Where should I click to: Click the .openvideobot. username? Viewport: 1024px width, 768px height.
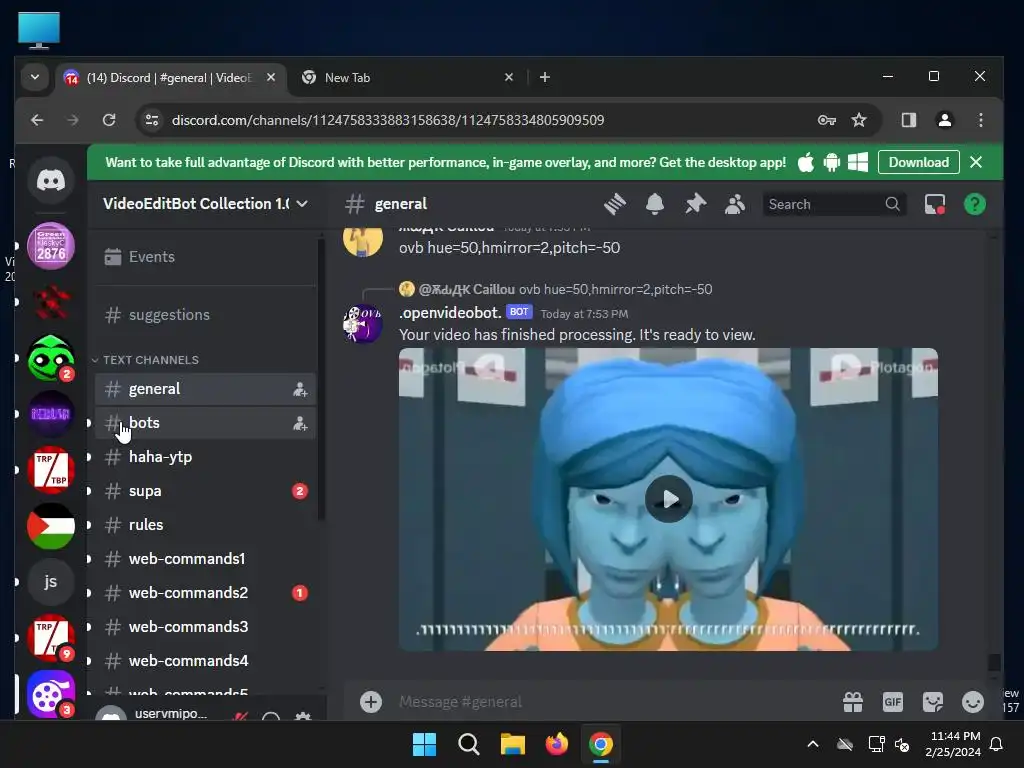450,313
